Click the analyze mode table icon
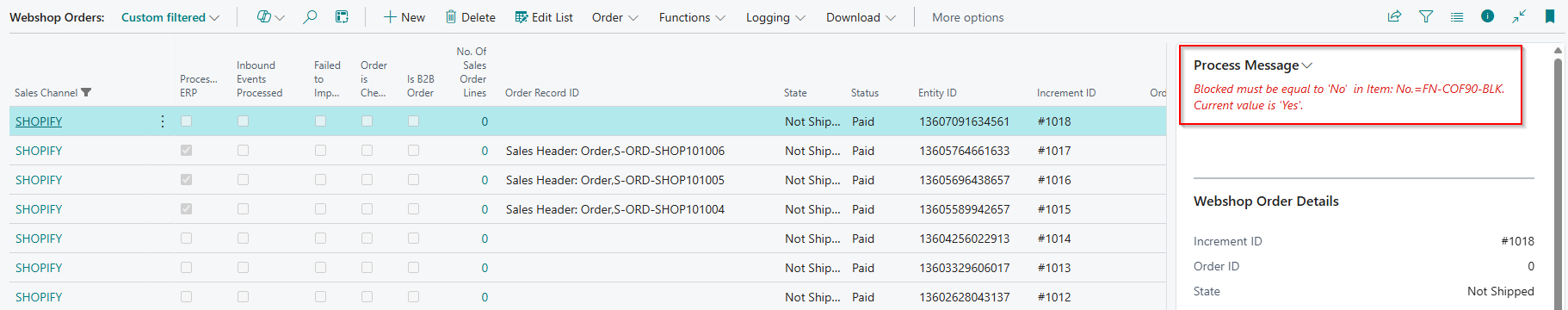 click(x=342, y=17)
